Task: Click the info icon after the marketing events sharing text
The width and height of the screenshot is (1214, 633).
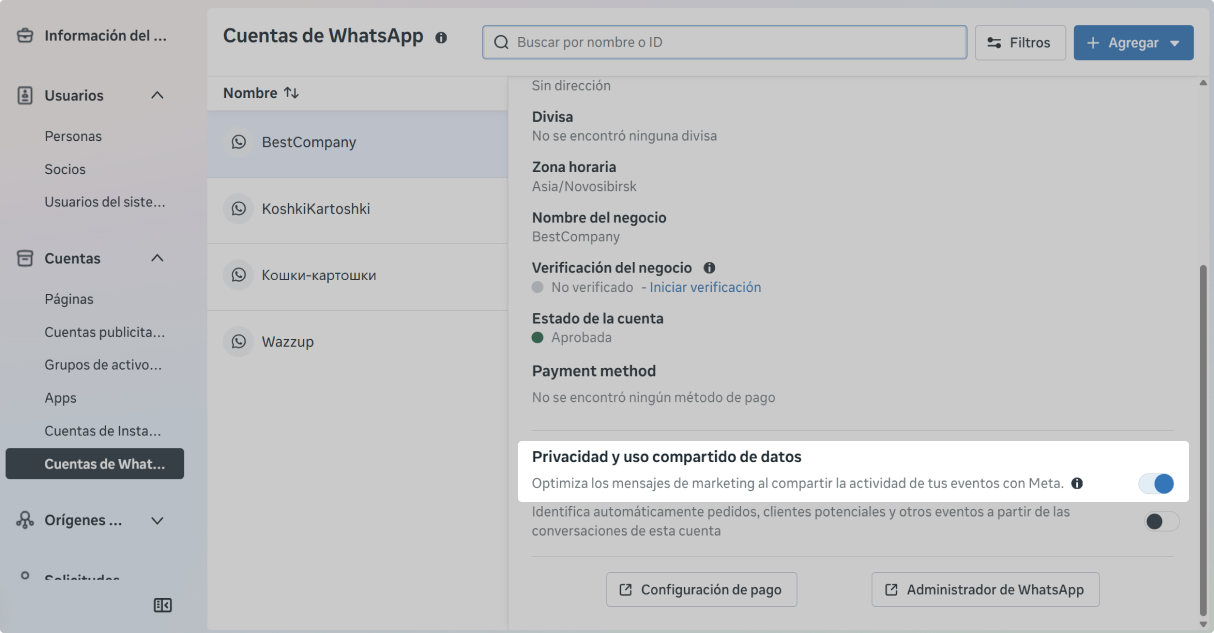Action: [x=1077, y=483]
